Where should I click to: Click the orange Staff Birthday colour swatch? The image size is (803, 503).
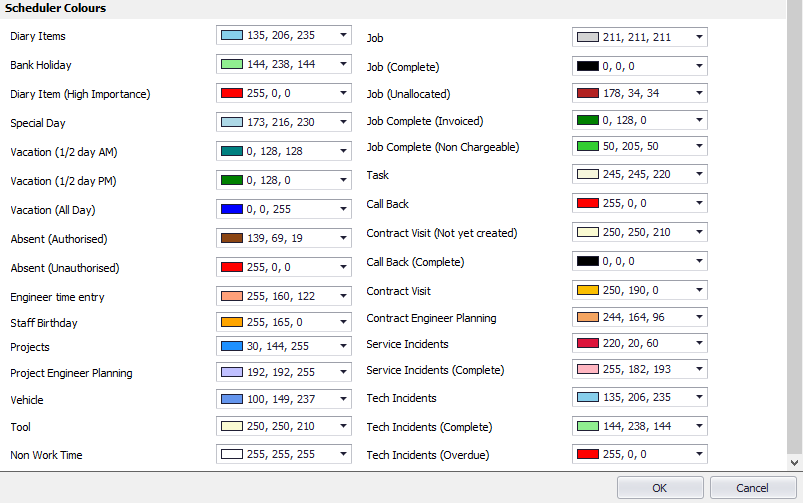point(231,323)
